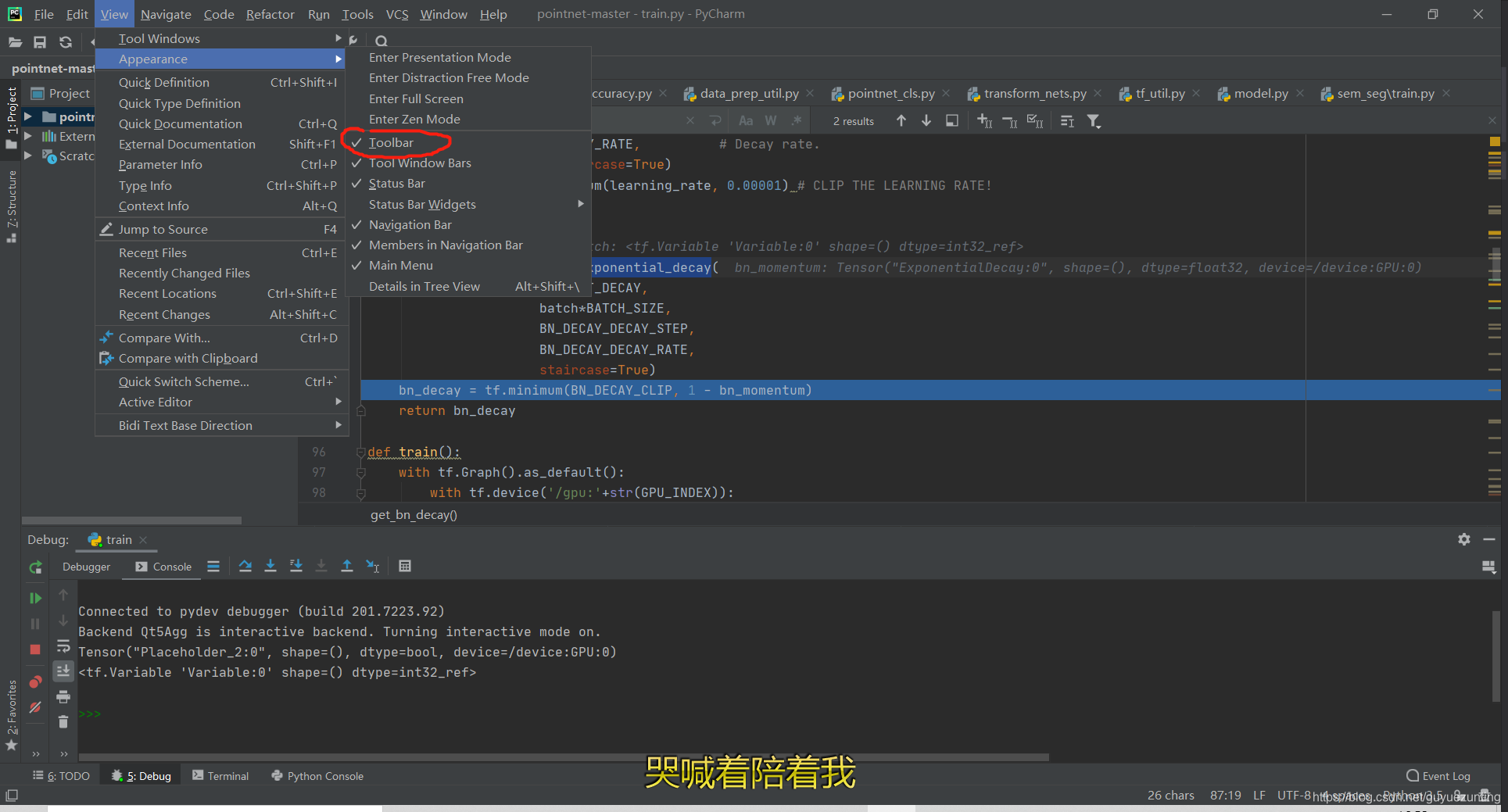Screen dimensions: 1508x812
Task: Expand External Libraries tree node
Action: click(27, 136)
